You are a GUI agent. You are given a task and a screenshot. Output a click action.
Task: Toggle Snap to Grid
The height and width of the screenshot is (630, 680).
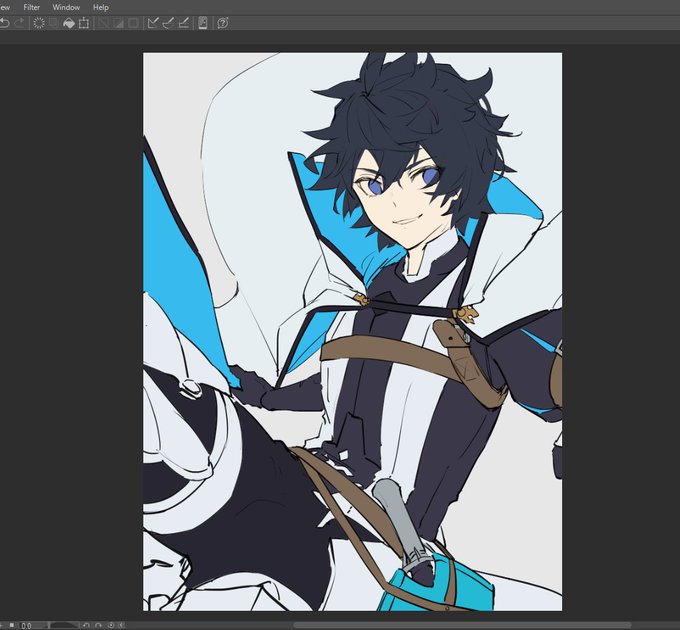[184, 23]
